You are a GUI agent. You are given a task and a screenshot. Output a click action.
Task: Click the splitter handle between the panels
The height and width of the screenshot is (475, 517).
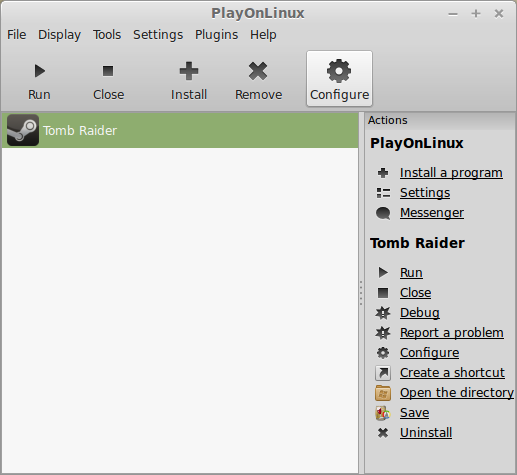[361, 293]
